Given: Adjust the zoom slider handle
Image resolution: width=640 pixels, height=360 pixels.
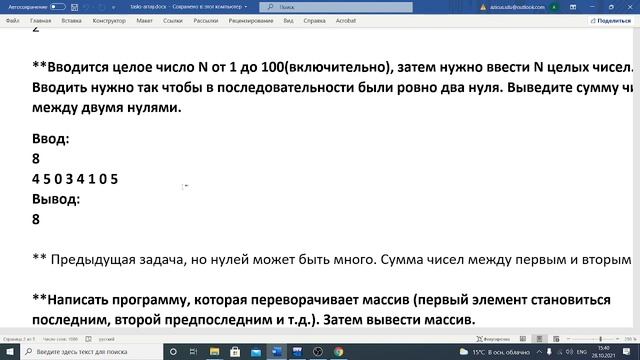Looking at the screenshot, I should [600, 339].
